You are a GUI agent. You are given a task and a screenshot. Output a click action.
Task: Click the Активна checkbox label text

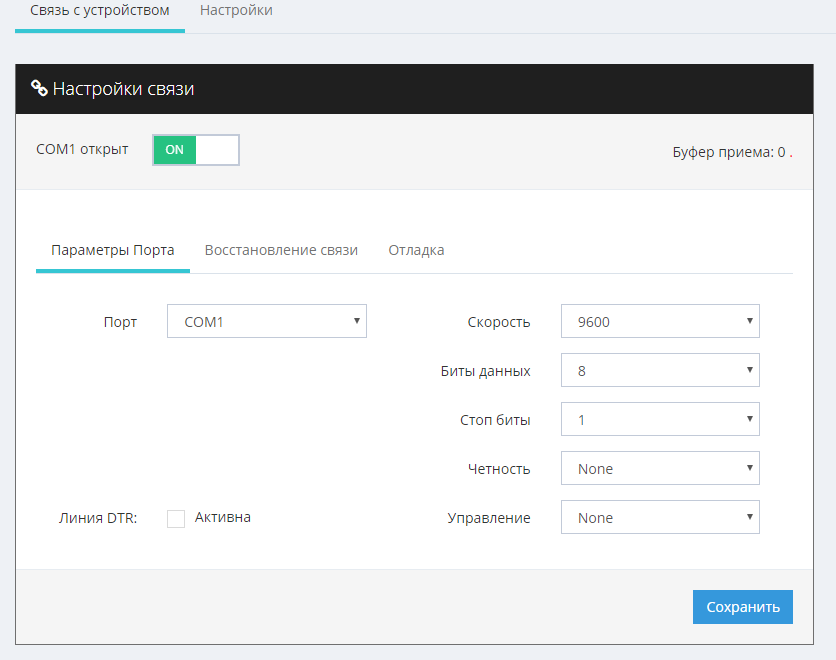223,517
